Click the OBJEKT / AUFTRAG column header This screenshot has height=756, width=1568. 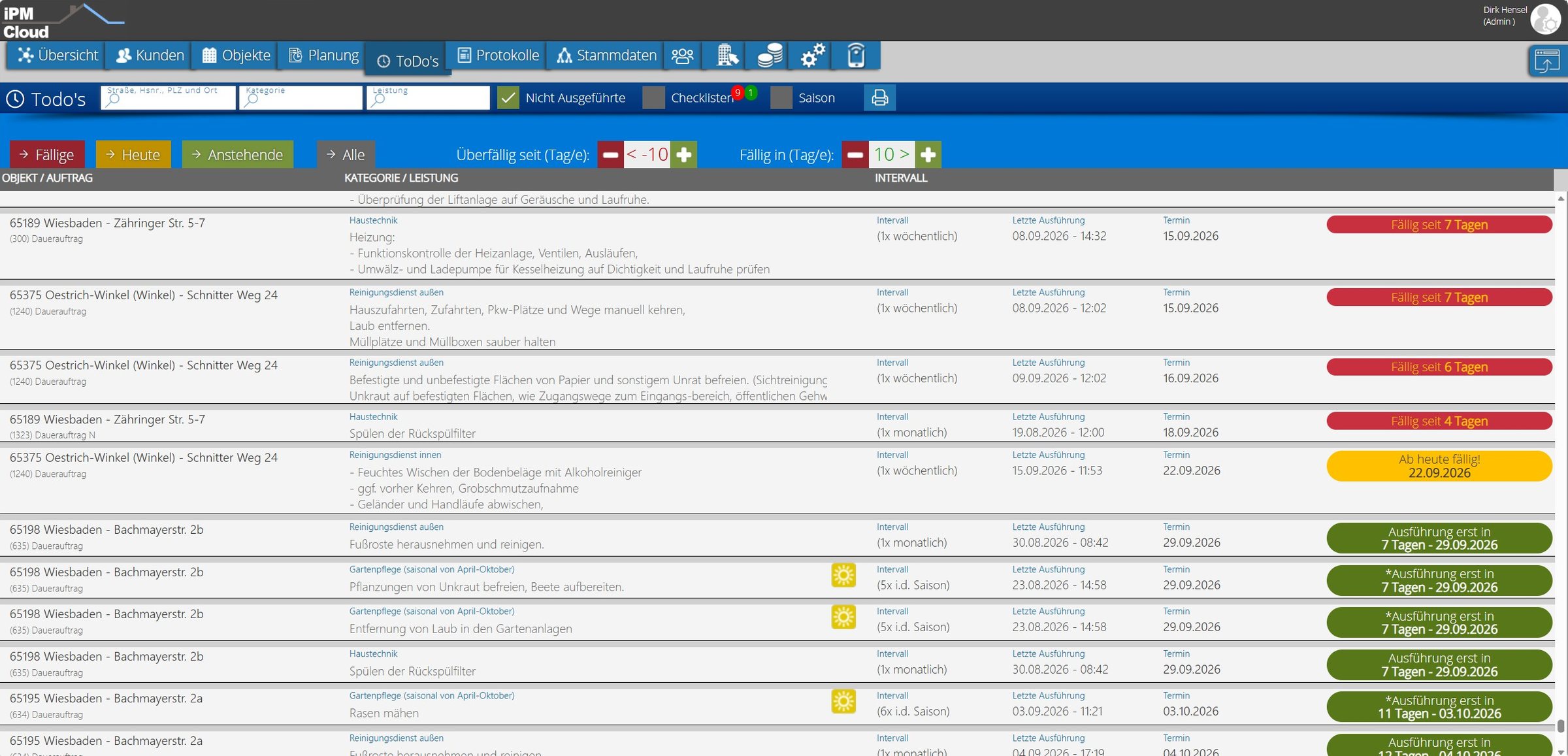pyautogui.click(x=47, y=178)
